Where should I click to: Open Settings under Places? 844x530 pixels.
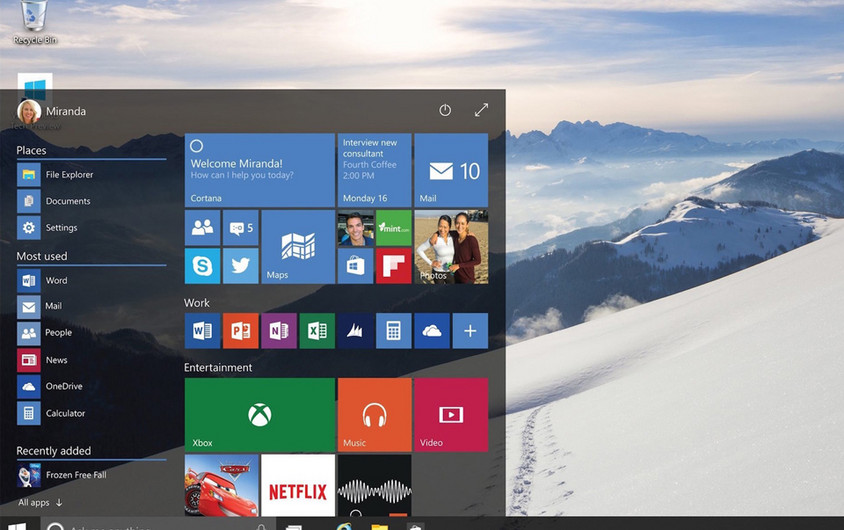click(47, 228)
